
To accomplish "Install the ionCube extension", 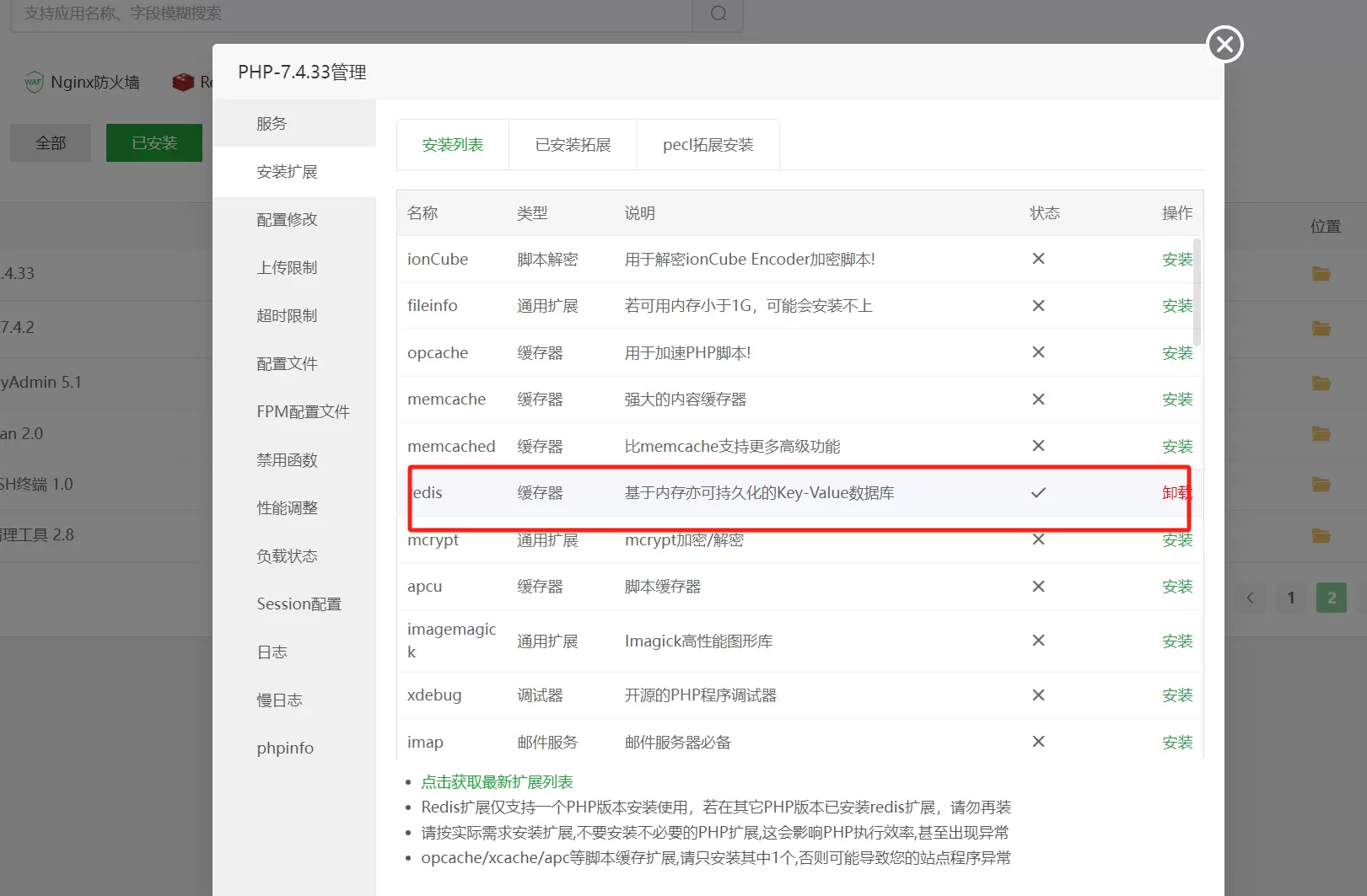I will click(x=1177, y=259).
